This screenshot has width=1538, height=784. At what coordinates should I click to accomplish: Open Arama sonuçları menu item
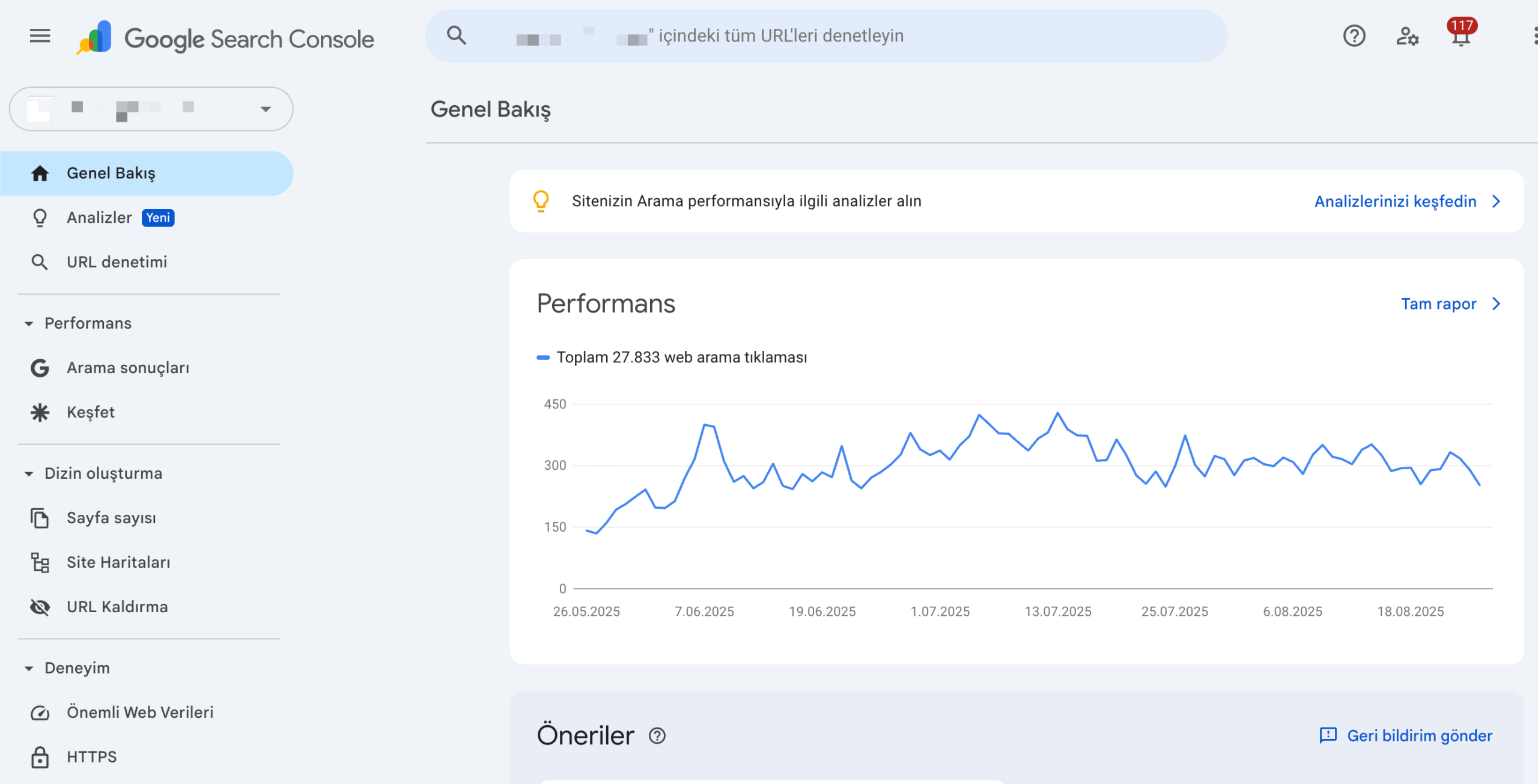coord(147,368)
